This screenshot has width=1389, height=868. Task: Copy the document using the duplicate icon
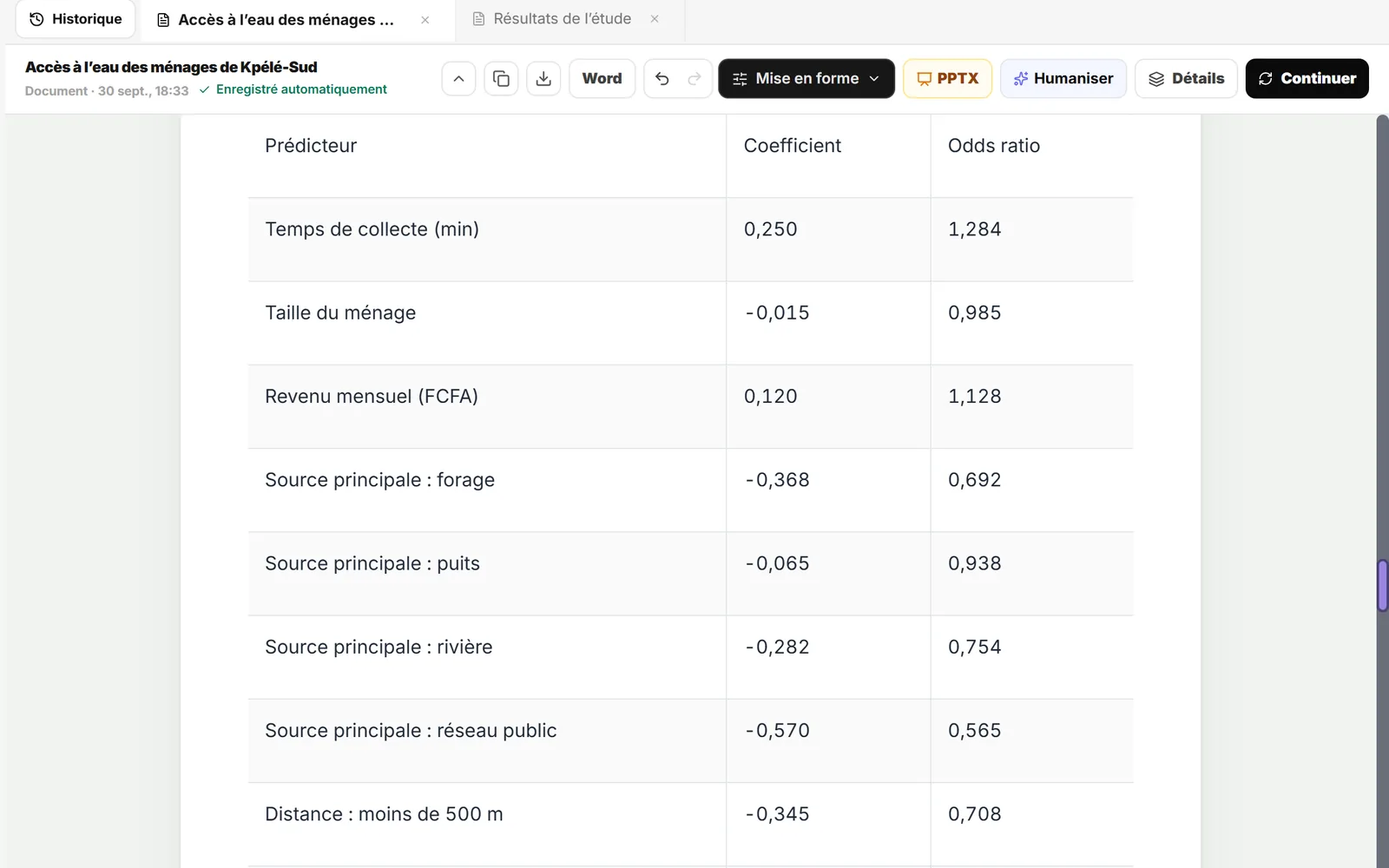tap(501, 79)
